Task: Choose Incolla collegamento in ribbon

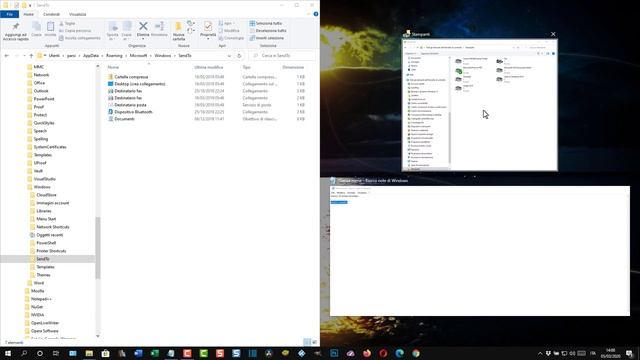Action: [x=80, y=38]
